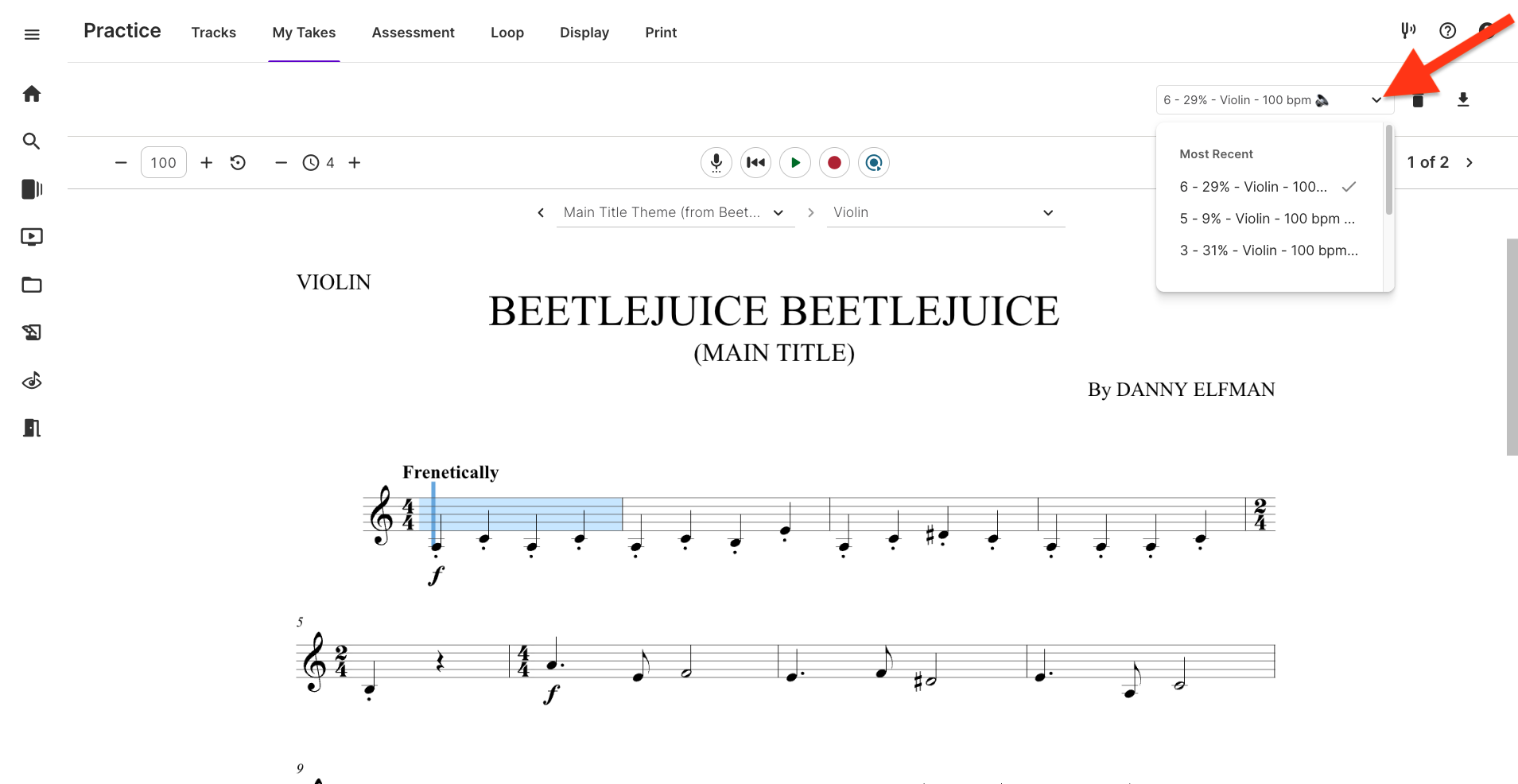Select take '6 - 29% - Violin - 100...'
The width and height of the screenshot is (1518, 784).
pyautogui.click(x=1269, y=187)
